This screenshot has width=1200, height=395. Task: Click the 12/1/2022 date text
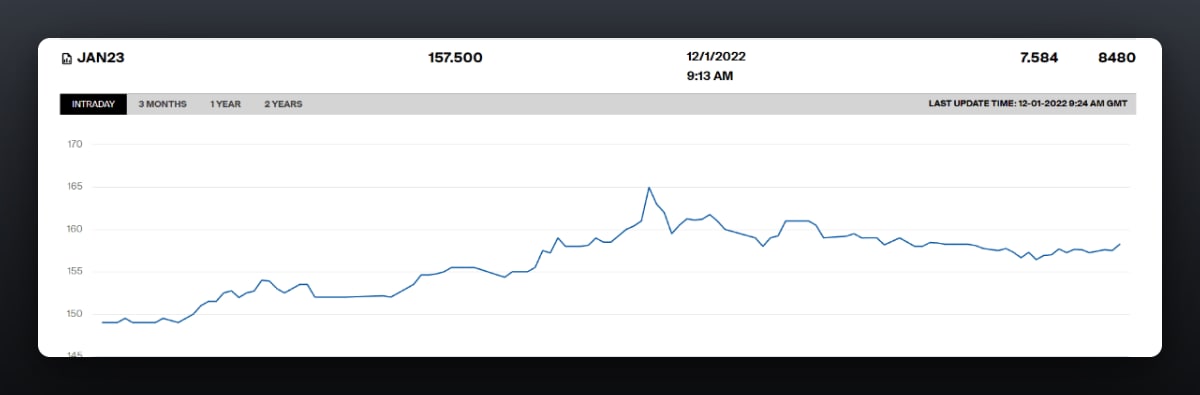(x=716, y=57)
